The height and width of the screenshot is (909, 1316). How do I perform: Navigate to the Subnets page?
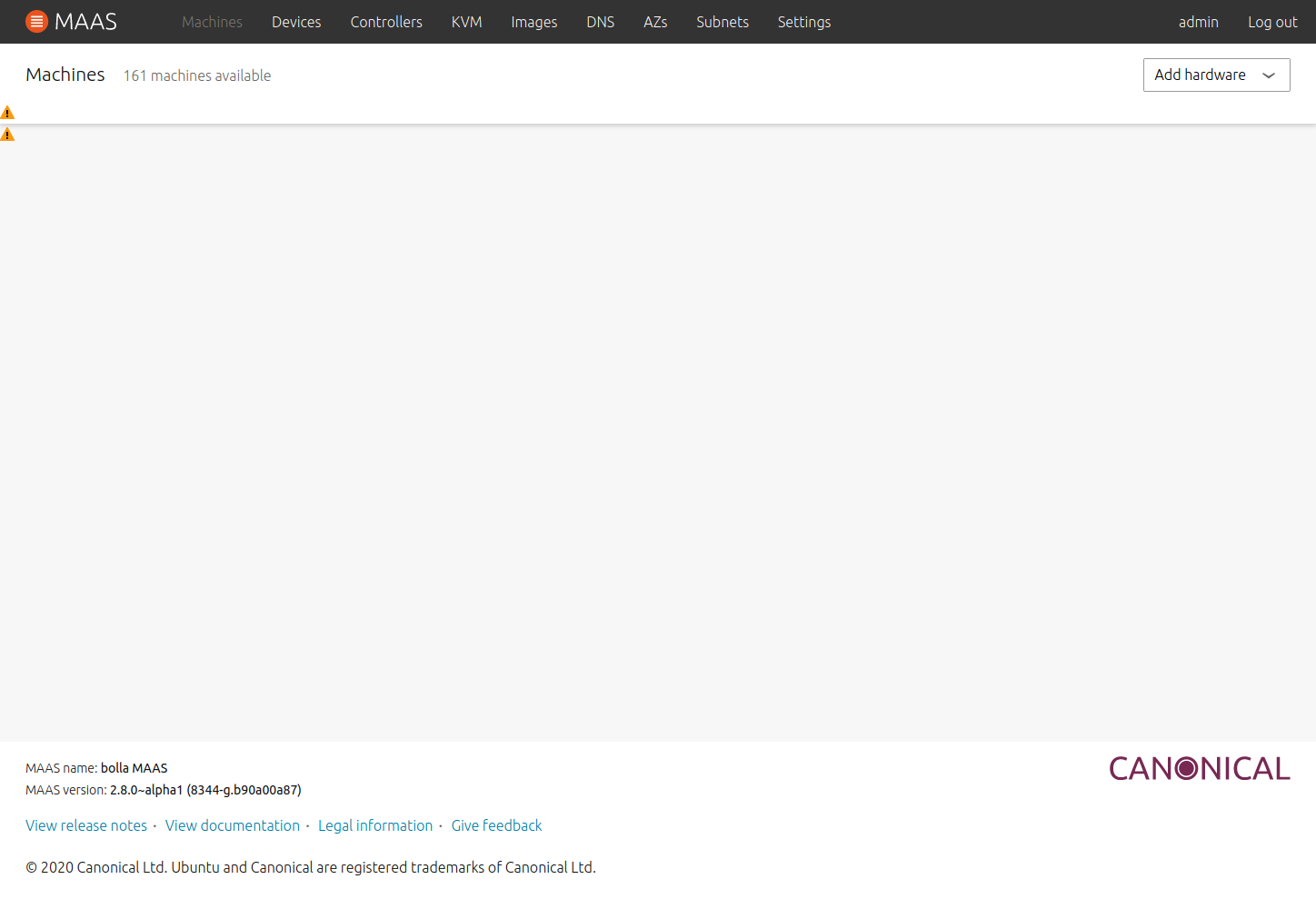point(723,22)
